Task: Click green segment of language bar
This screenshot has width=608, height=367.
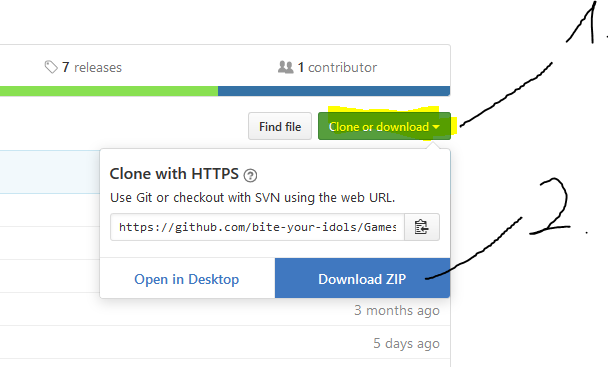Action: 109,91
